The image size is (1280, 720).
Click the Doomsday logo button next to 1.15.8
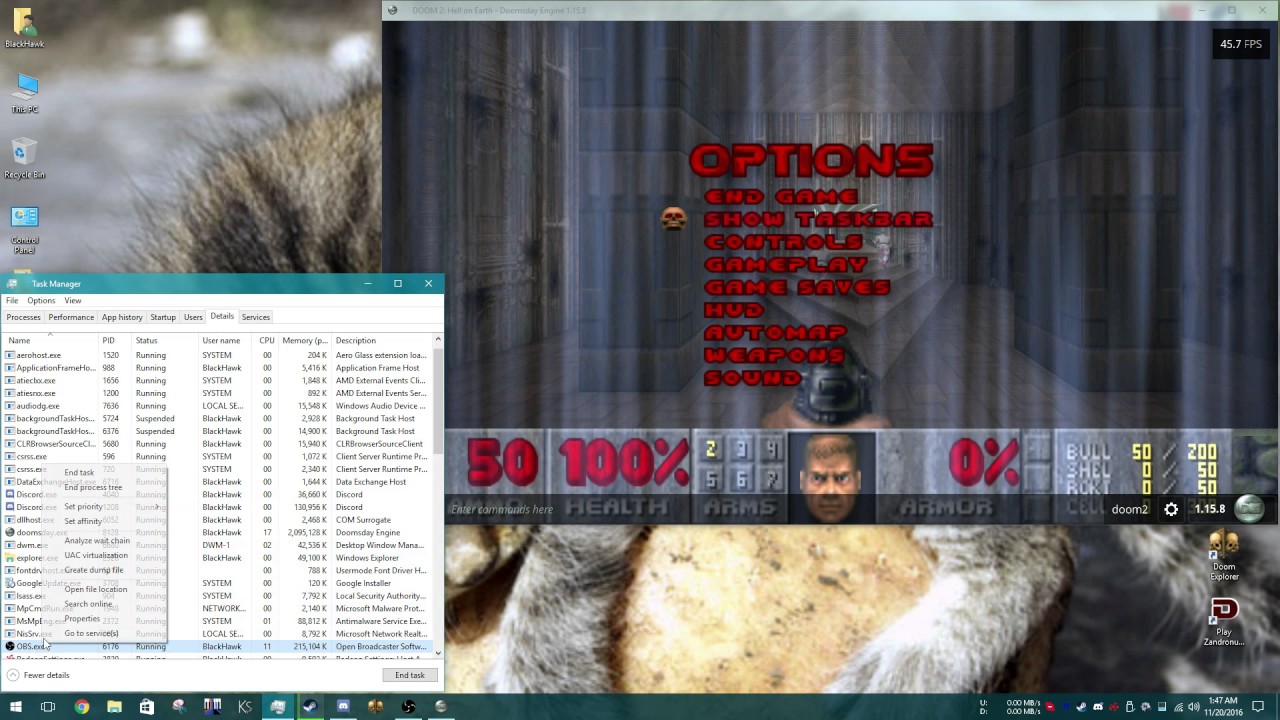(x=1249, y=509)
